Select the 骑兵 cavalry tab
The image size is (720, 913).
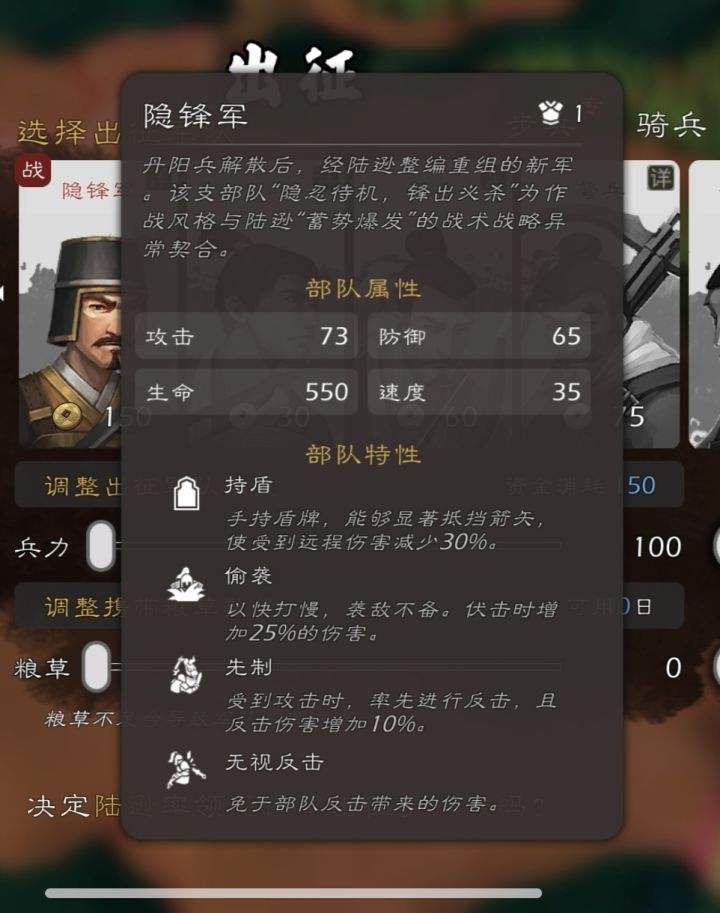[x=671, y=126]
